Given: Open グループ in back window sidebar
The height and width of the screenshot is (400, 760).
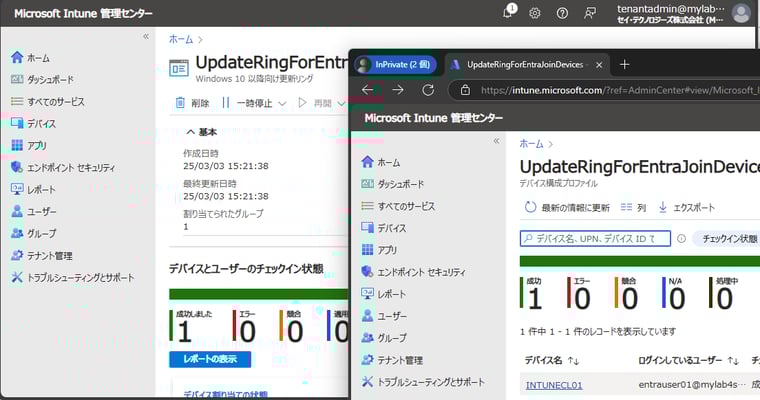Looking at the screenshot, I should [33, 234].
